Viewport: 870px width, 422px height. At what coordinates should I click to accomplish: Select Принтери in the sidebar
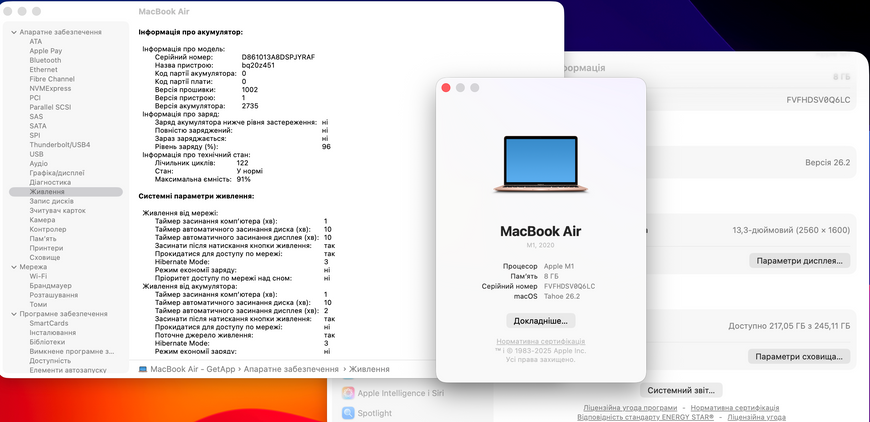[x=46, y=248]
